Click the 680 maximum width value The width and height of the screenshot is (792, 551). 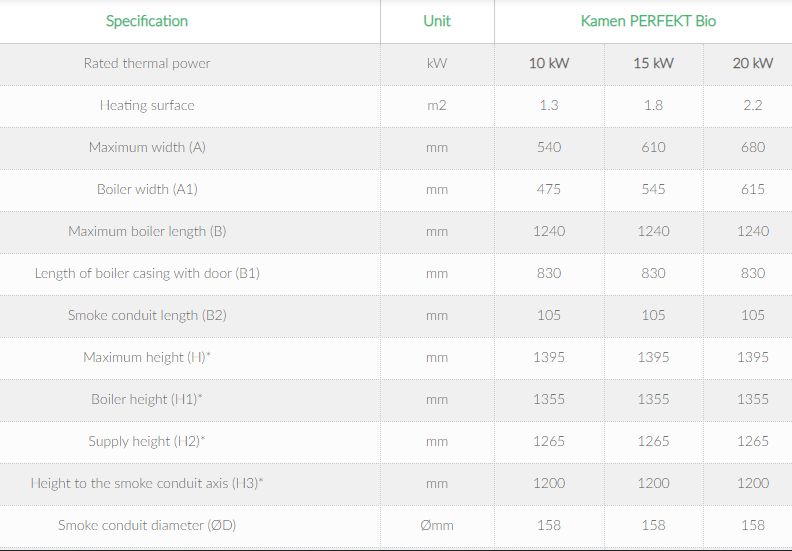(x=752, y=147)
